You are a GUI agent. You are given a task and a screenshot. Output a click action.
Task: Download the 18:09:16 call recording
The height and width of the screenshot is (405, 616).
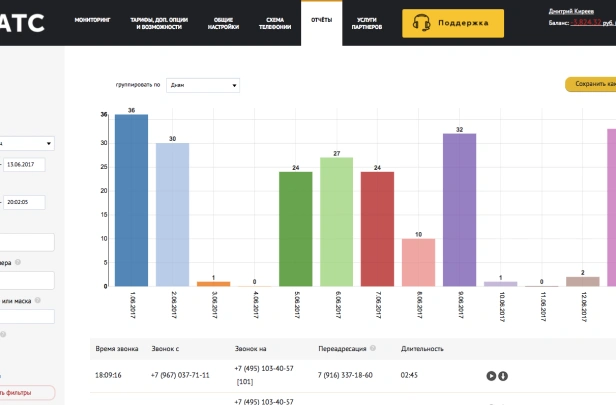coord(503,376)
